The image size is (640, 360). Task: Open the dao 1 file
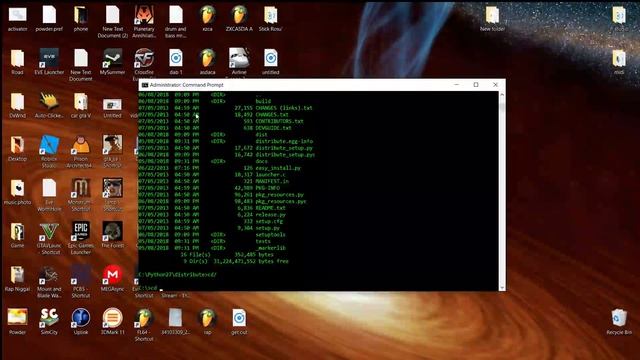(x=176, y=62)
